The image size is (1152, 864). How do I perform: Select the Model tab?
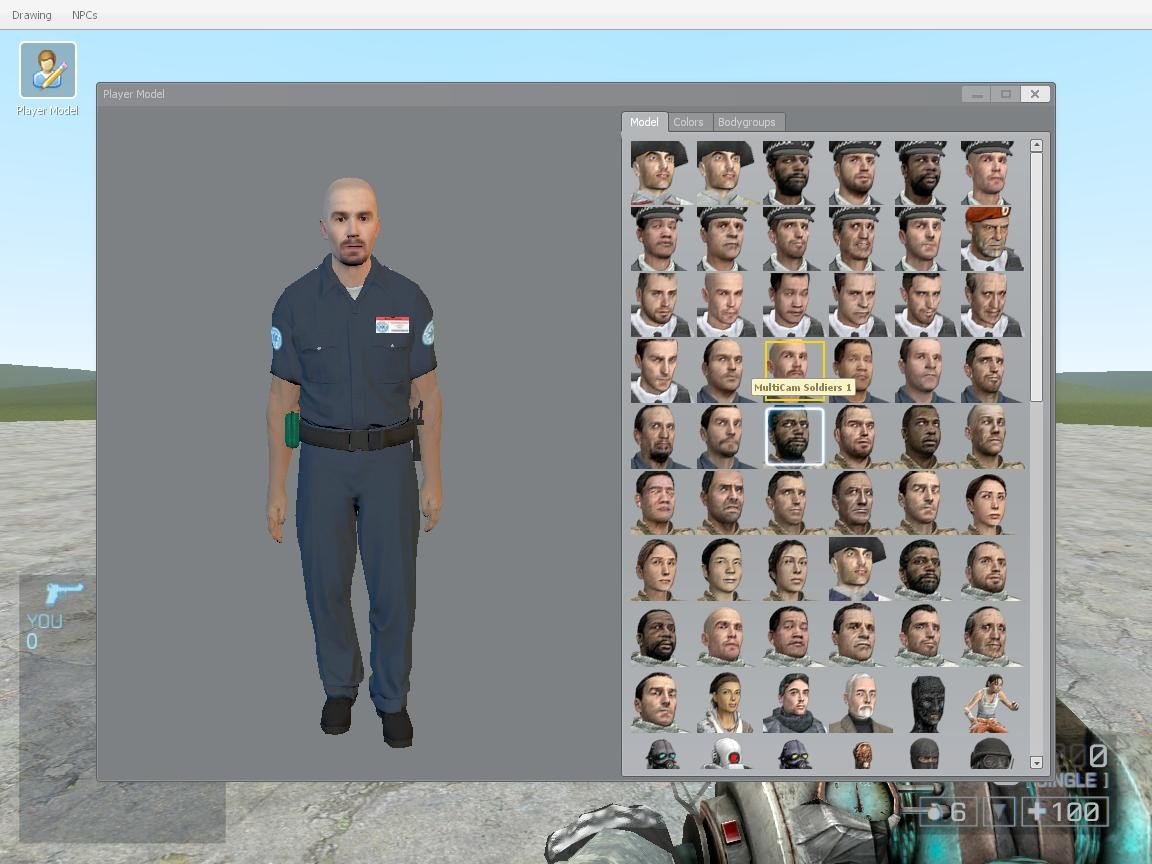point(644,121)
